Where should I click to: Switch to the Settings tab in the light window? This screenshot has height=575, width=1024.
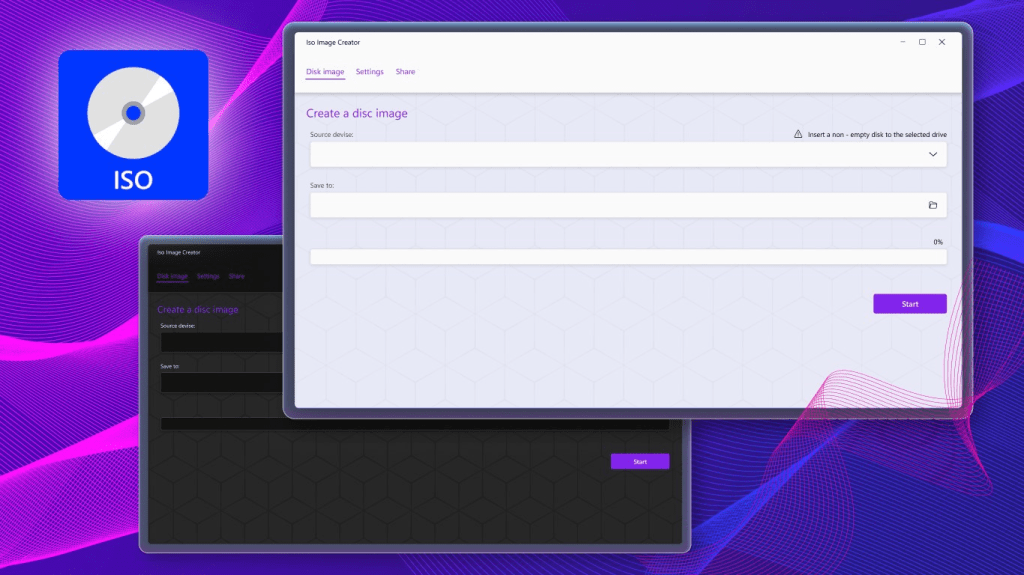coord(369,72)
